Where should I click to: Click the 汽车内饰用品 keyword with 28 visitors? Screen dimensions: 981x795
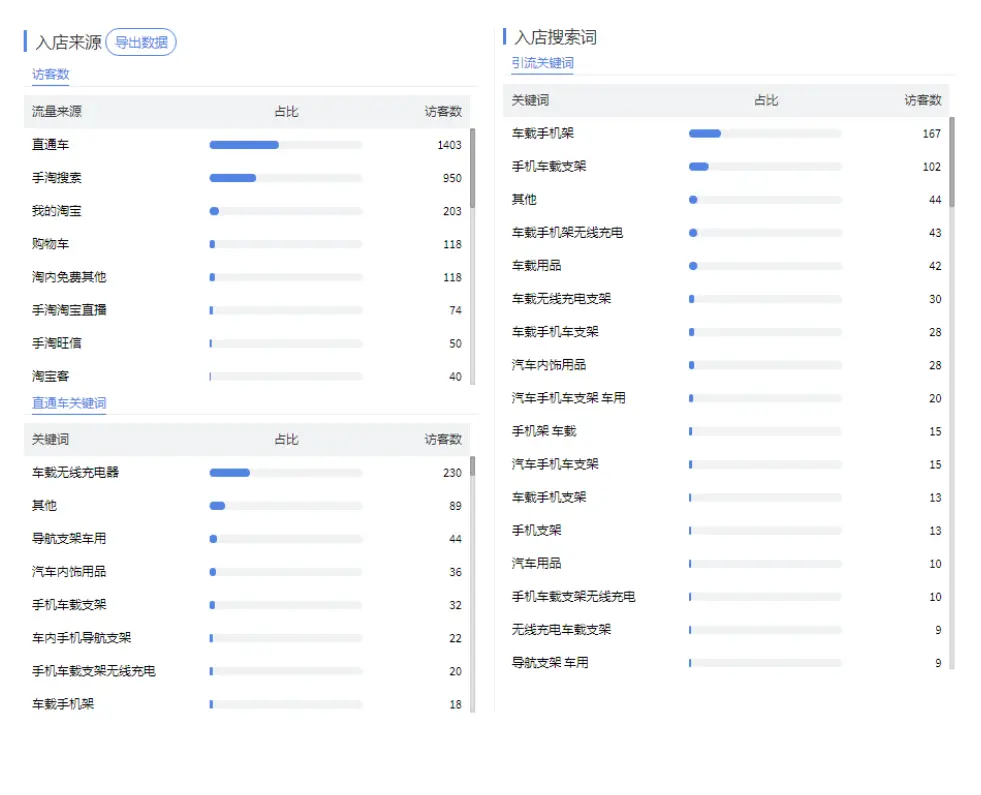click(549, 365)
